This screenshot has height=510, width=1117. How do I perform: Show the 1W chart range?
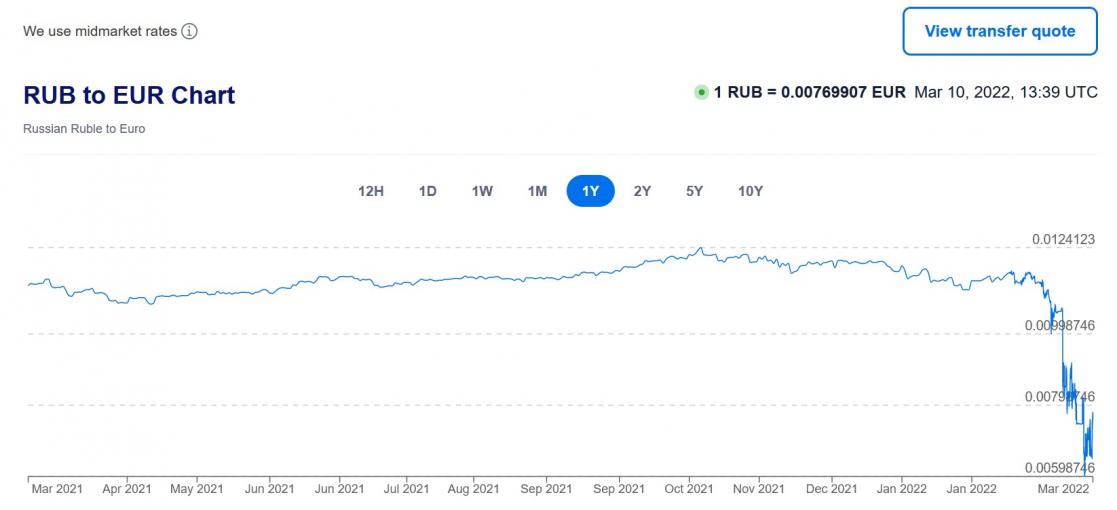click(x=482, y=191)
